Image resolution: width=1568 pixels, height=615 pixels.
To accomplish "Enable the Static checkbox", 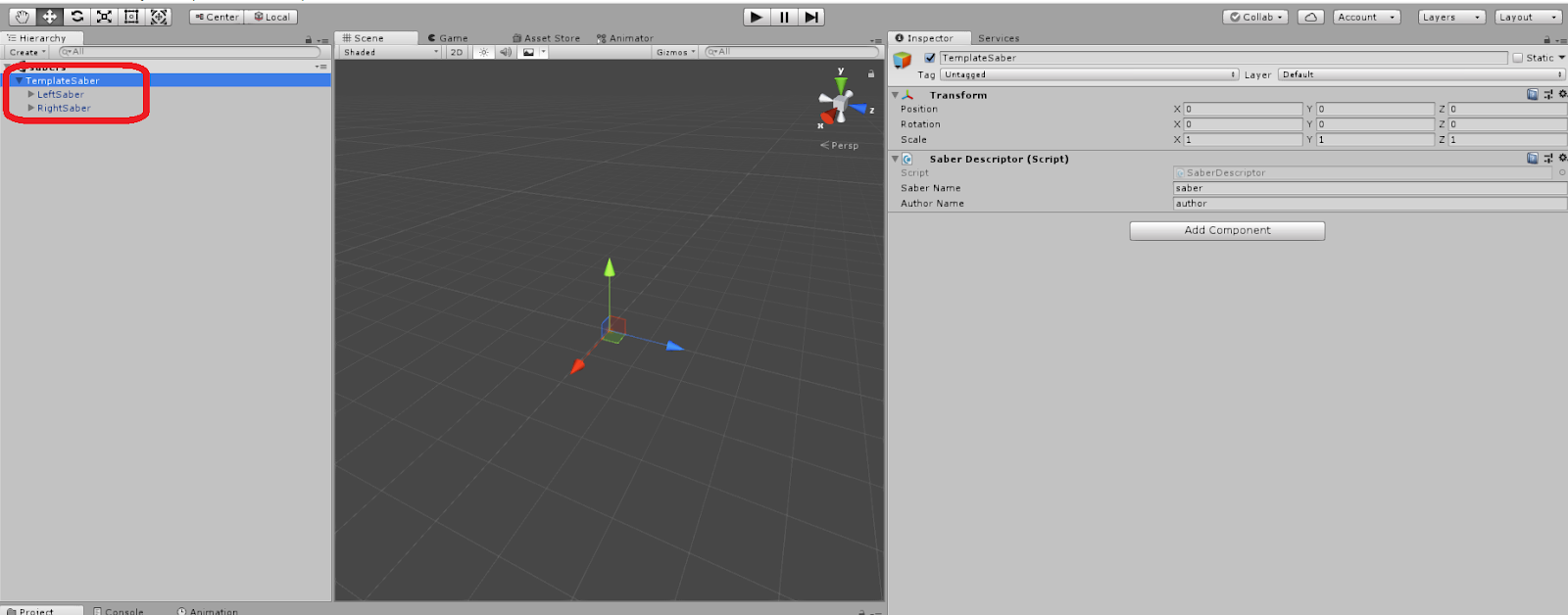I will (1518, 58).
